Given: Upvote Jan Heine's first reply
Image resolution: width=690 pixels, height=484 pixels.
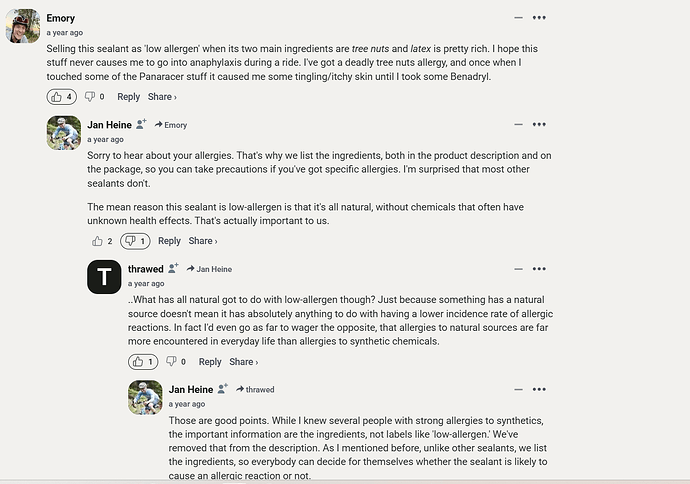Looking at the screenshot, I should 98,241.
